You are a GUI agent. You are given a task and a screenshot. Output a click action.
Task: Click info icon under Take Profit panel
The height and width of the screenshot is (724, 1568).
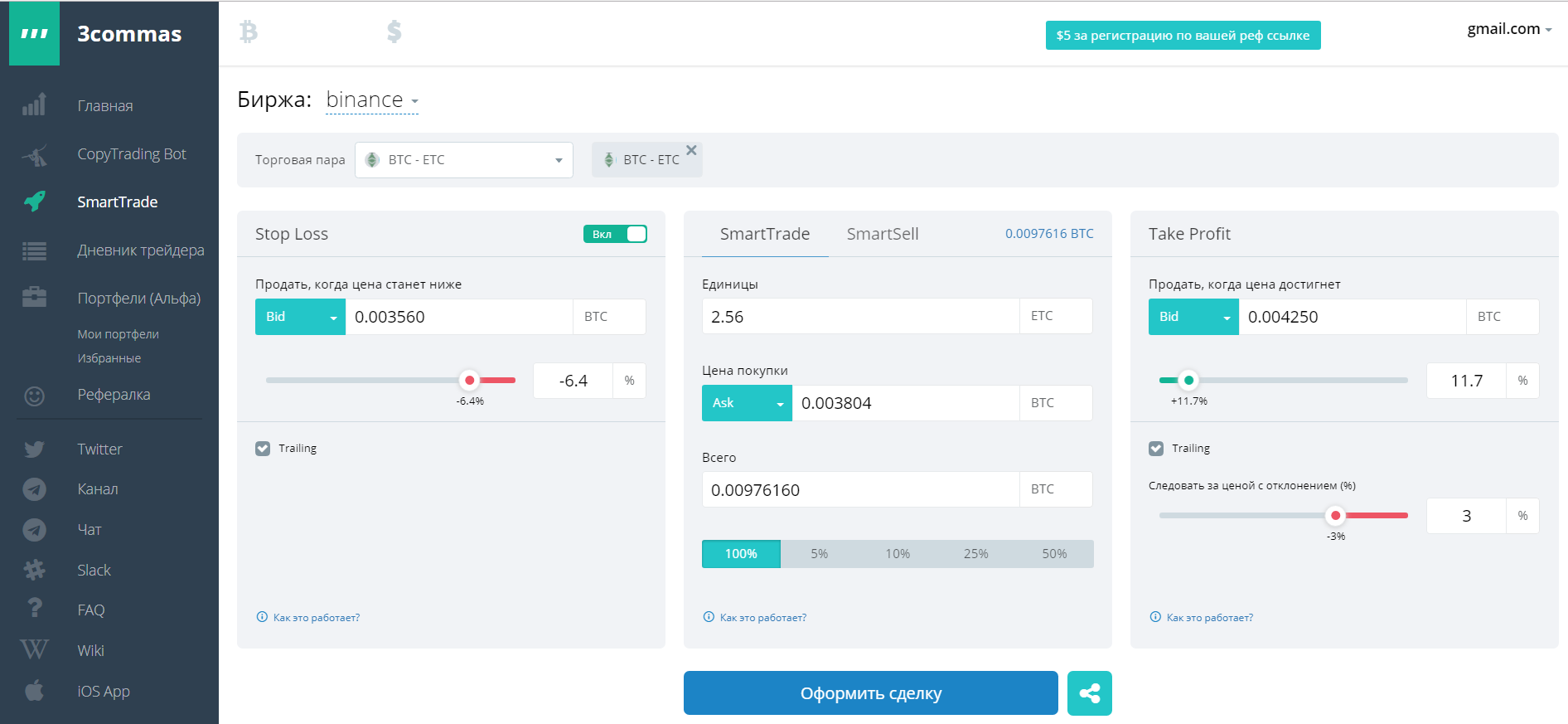(1155, 617)
